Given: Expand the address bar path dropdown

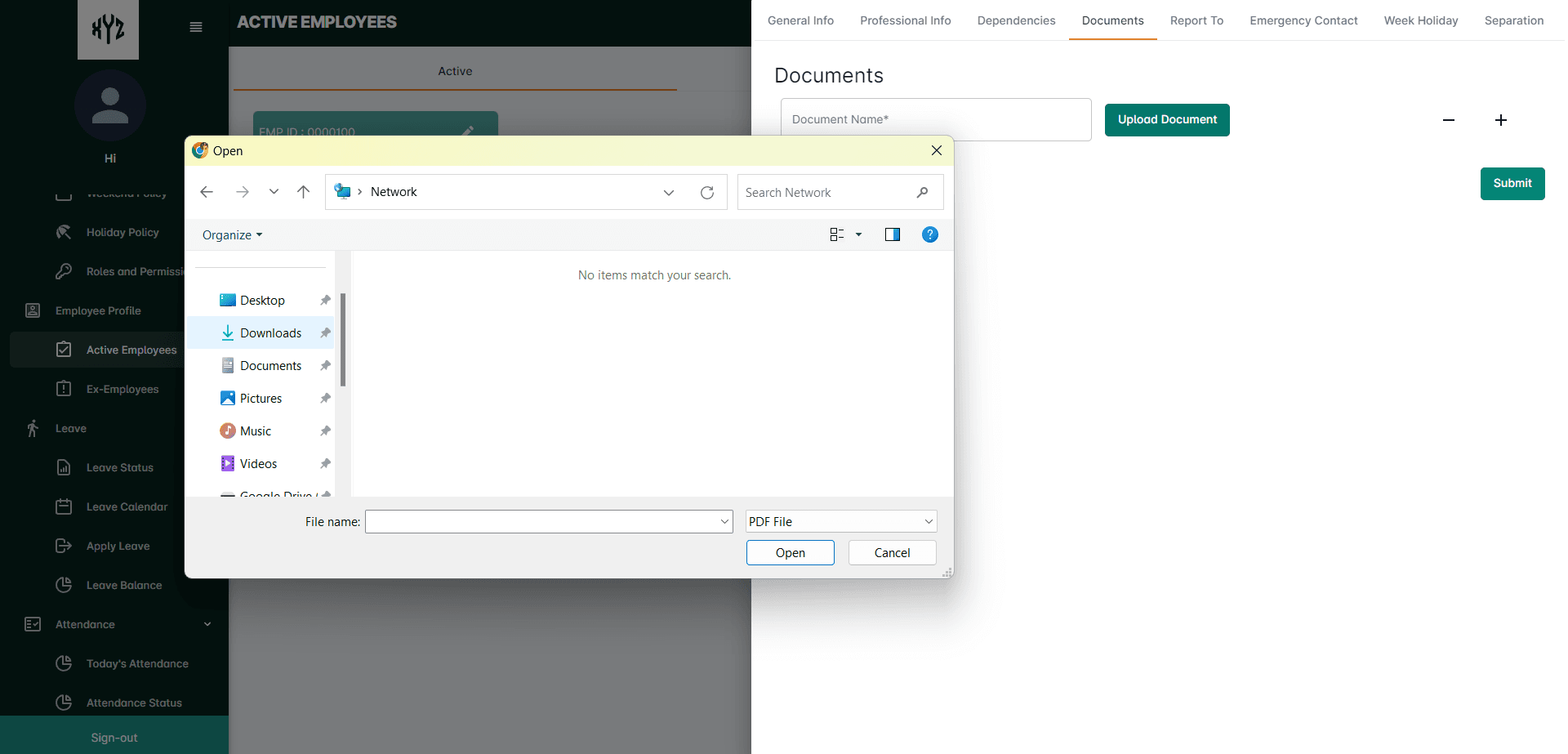Looking at the screenshot, I should tap(669, 193).
